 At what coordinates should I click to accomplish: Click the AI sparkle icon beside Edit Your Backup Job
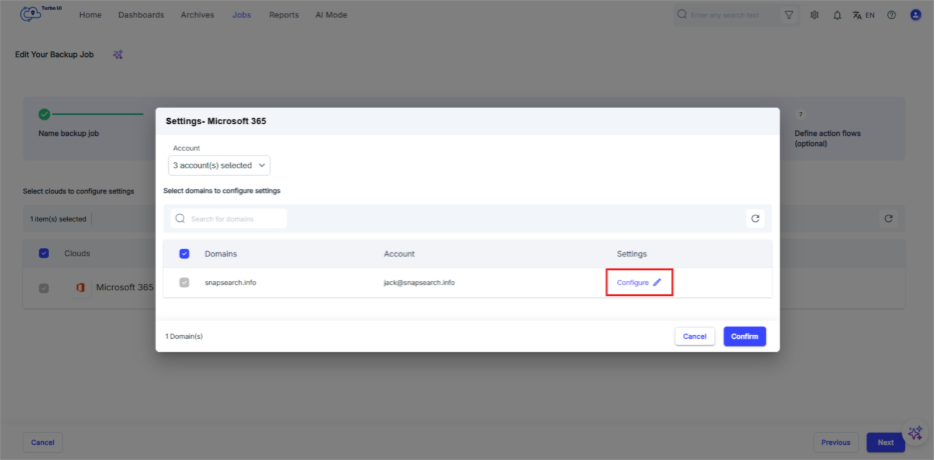(x=118, y=54)
